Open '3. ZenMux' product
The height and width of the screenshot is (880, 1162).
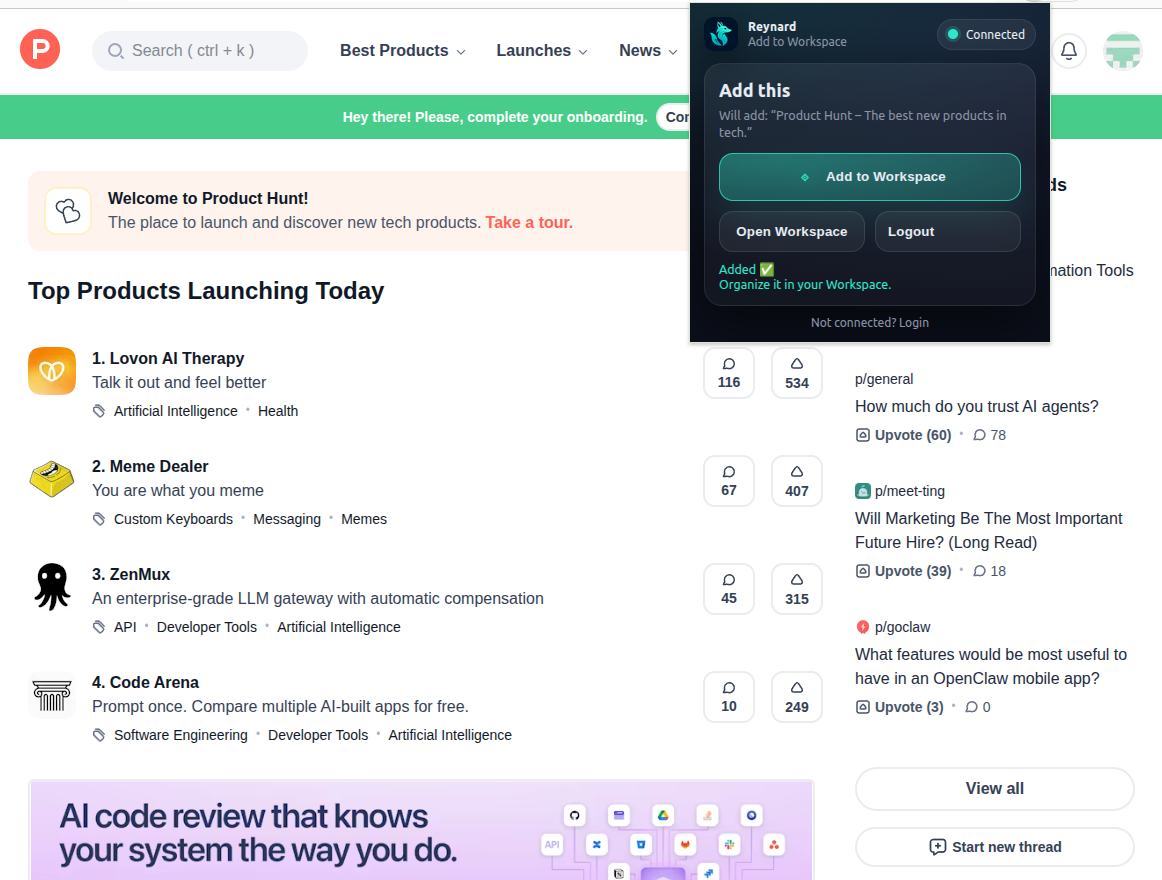tap(130, 575)
